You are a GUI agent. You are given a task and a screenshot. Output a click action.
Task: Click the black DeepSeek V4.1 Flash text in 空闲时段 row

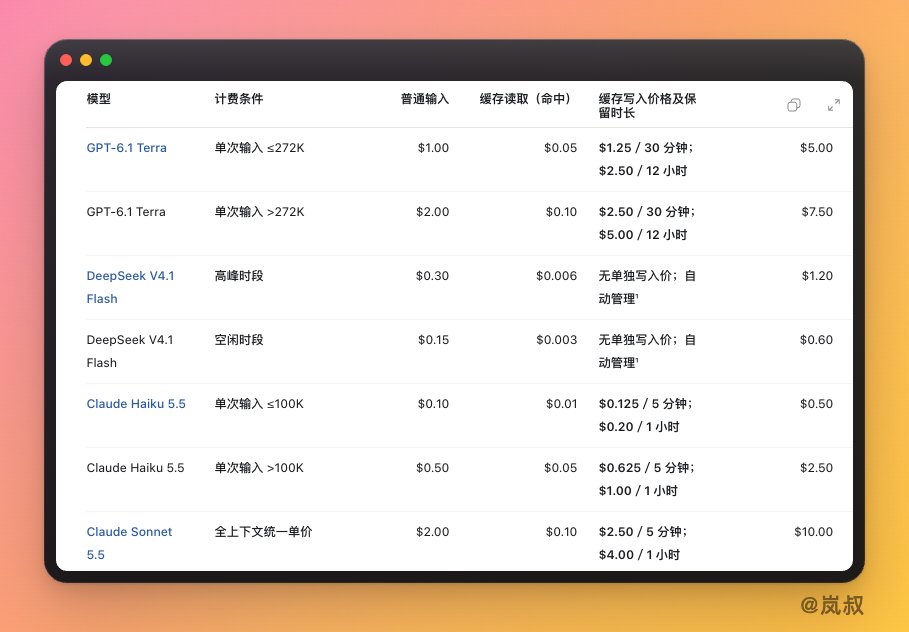(130, 351)
